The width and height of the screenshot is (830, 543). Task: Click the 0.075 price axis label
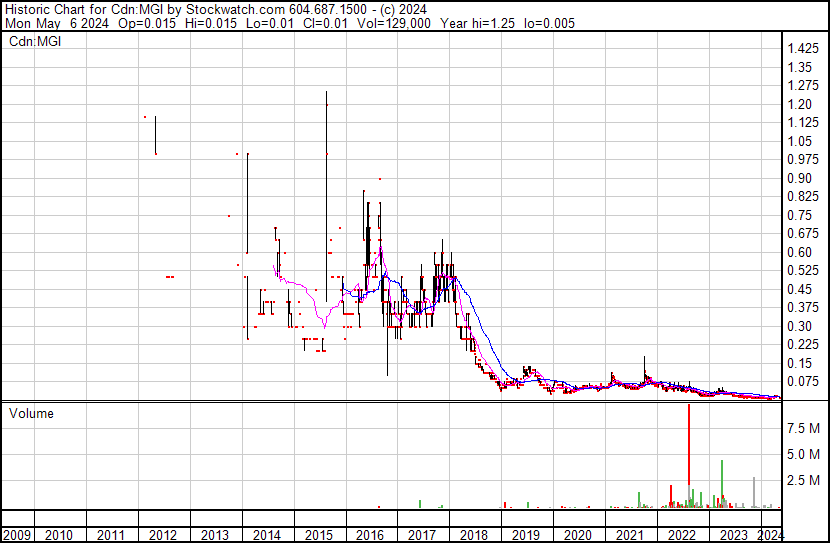click(x=803, y=382)
